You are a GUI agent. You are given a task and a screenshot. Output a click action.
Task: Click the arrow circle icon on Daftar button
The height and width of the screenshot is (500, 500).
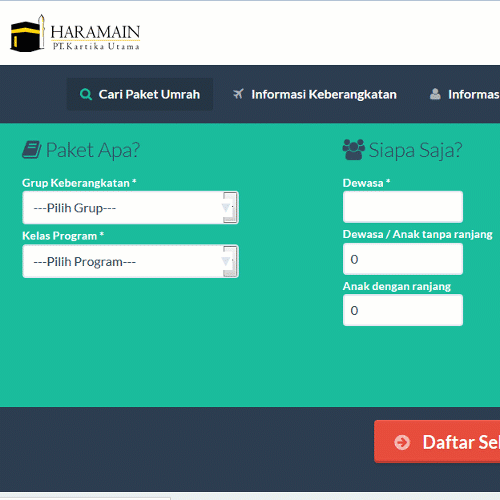point(402,442)
